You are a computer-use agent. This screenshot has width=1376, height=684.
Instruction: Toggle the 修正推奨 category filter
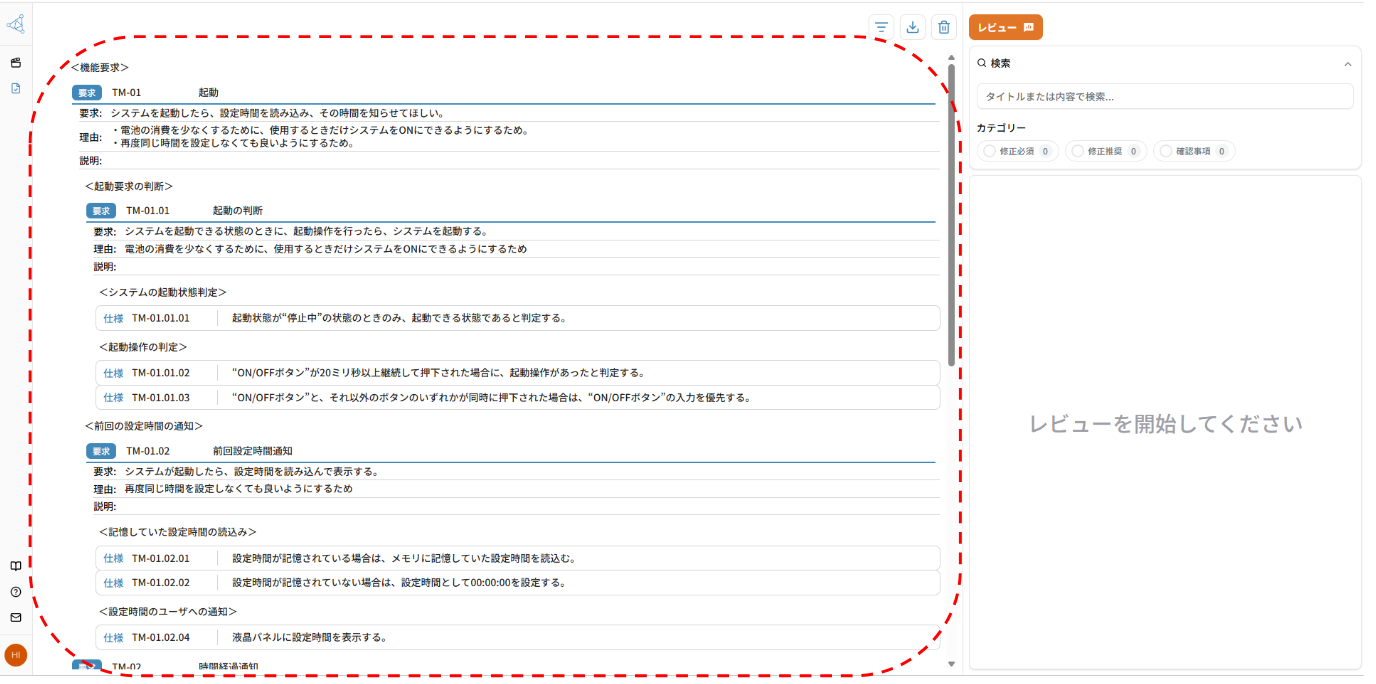coord(1106,151)
